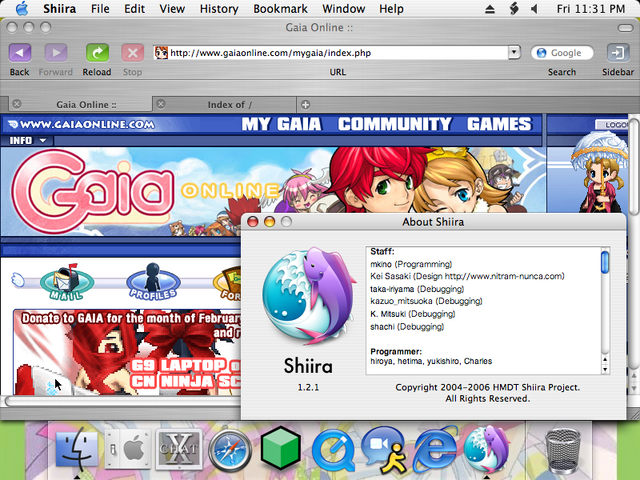
Task: Open iChat AIM icon in Dock
Action: 384,450
